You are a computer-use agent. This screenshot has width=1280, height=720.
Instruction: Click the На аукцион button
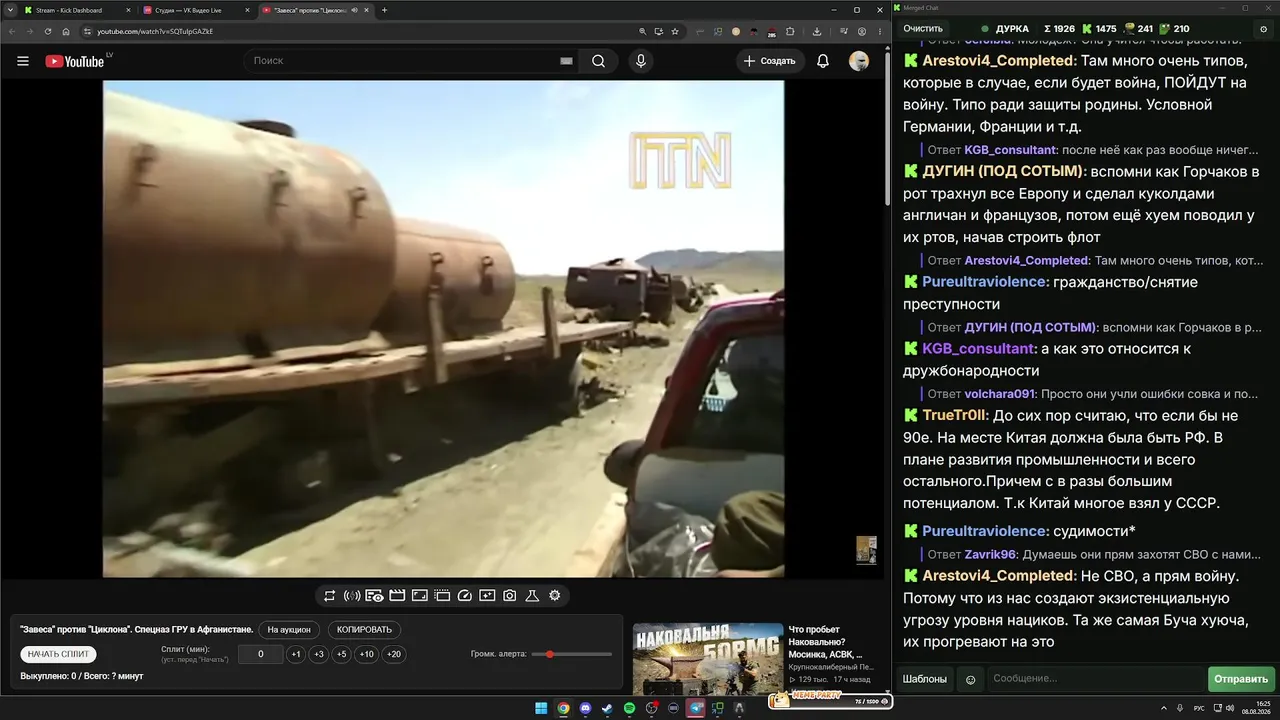tap(290, 630)
